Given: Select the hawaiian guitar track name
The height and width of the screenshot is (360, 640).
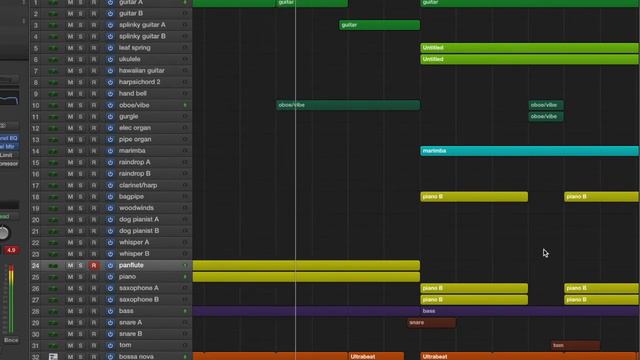Looking at the screenshot, I should point(142,71).
